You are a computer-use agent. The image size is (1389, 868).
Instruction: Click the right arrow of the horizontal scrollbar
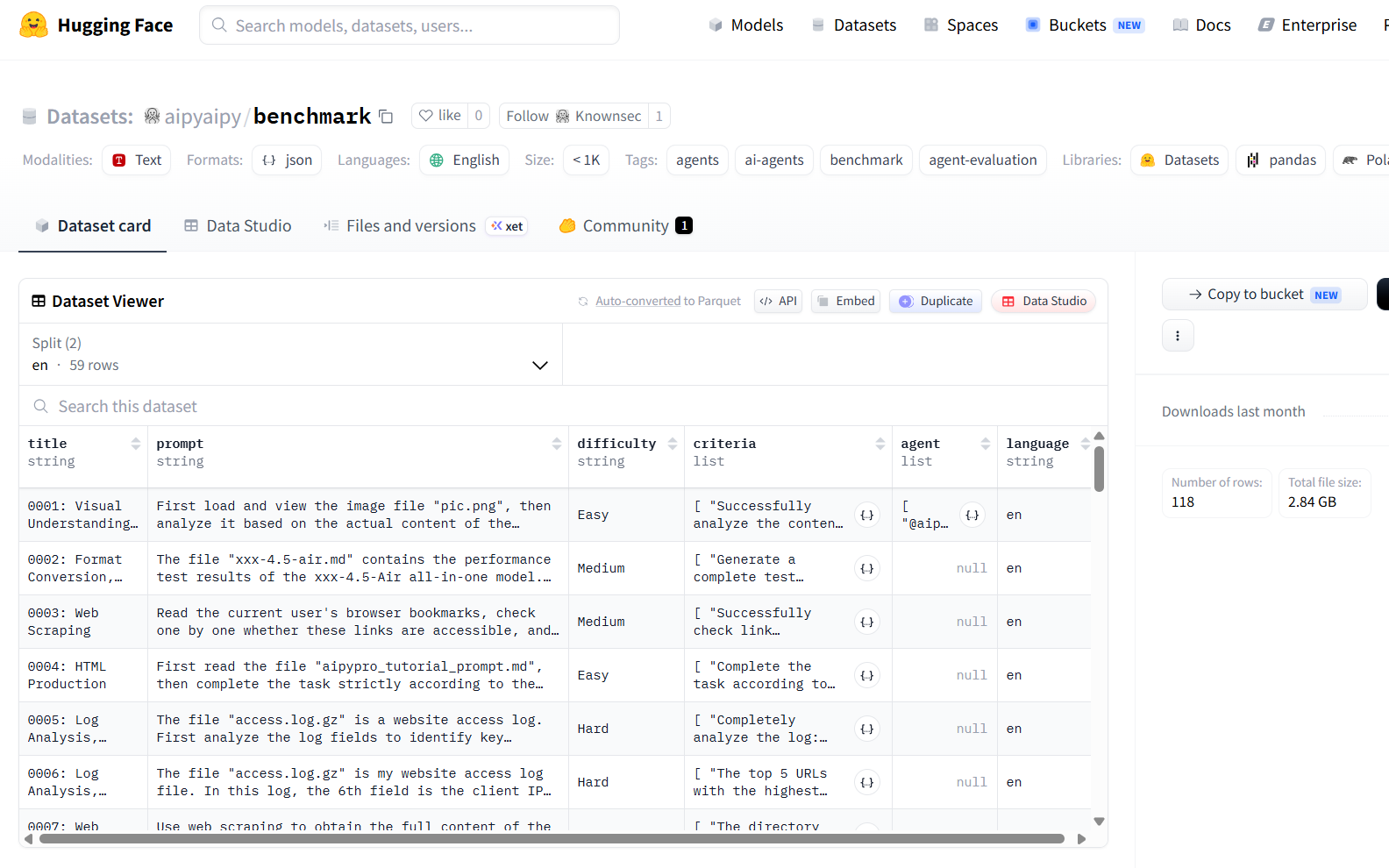pyautogui.click(x=1081, y=839)
